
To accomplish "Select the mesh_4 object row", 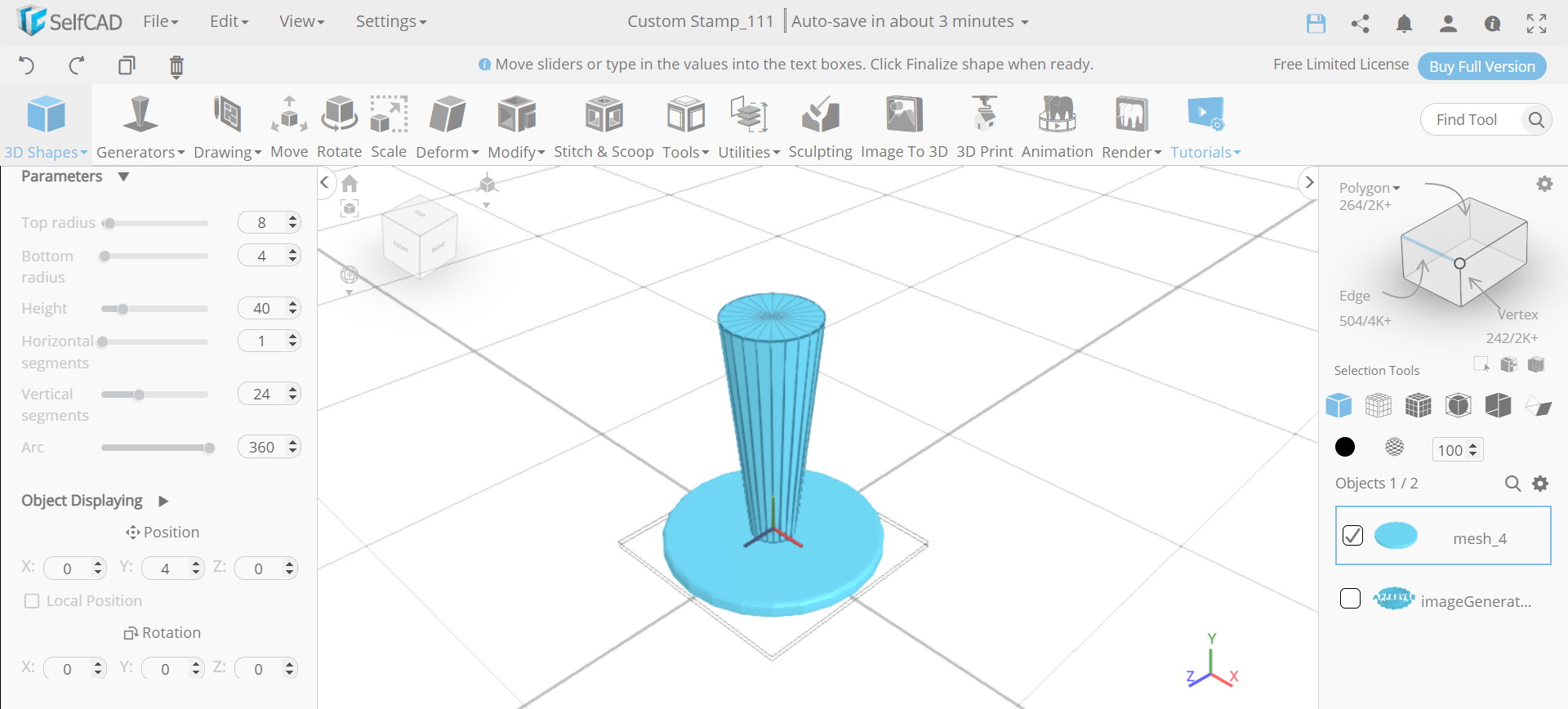I will 1442,535.
